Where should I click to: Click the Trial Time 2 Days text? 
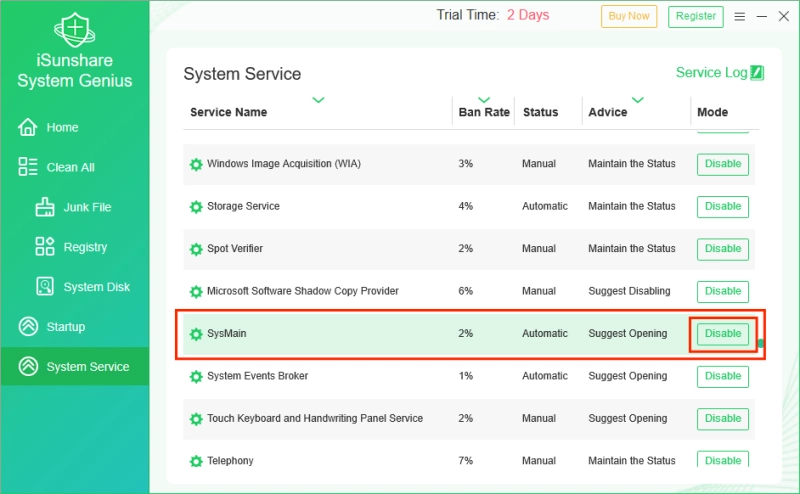492,15
